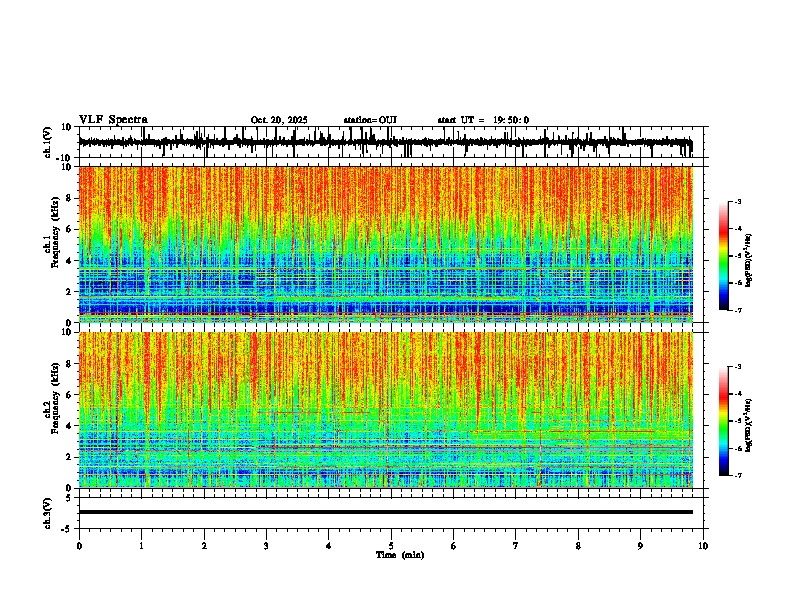Click the "4" kHz tick of ch.1 spectrogram
The height and width of the screenshot is (612, 792).
(x=70, y=261)
